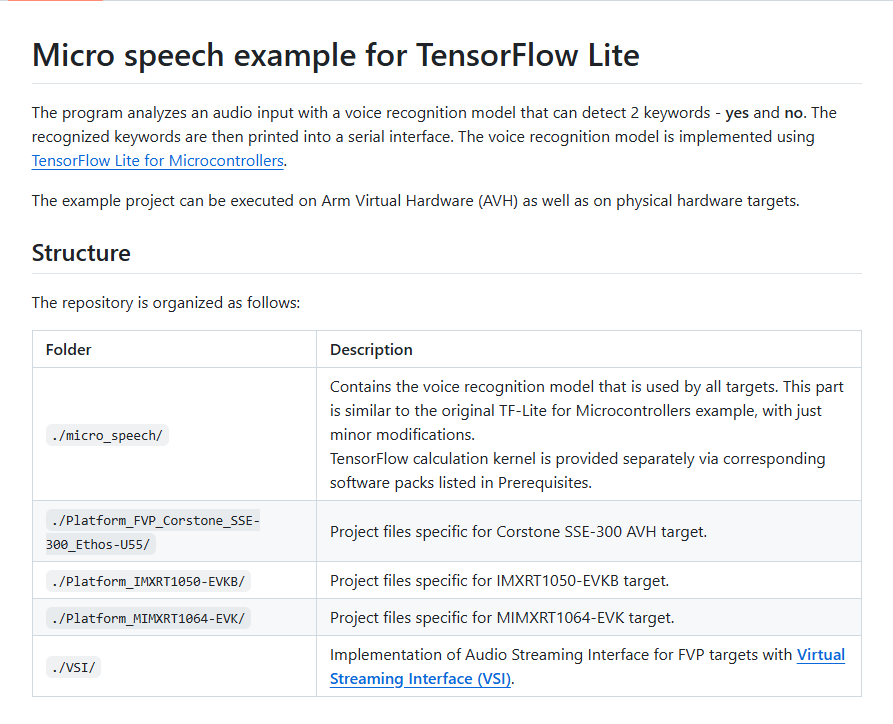
Task: Click the ./Platform_MIMXRT1064-EVK/ folder name
Action: click(x=146, y=618)
